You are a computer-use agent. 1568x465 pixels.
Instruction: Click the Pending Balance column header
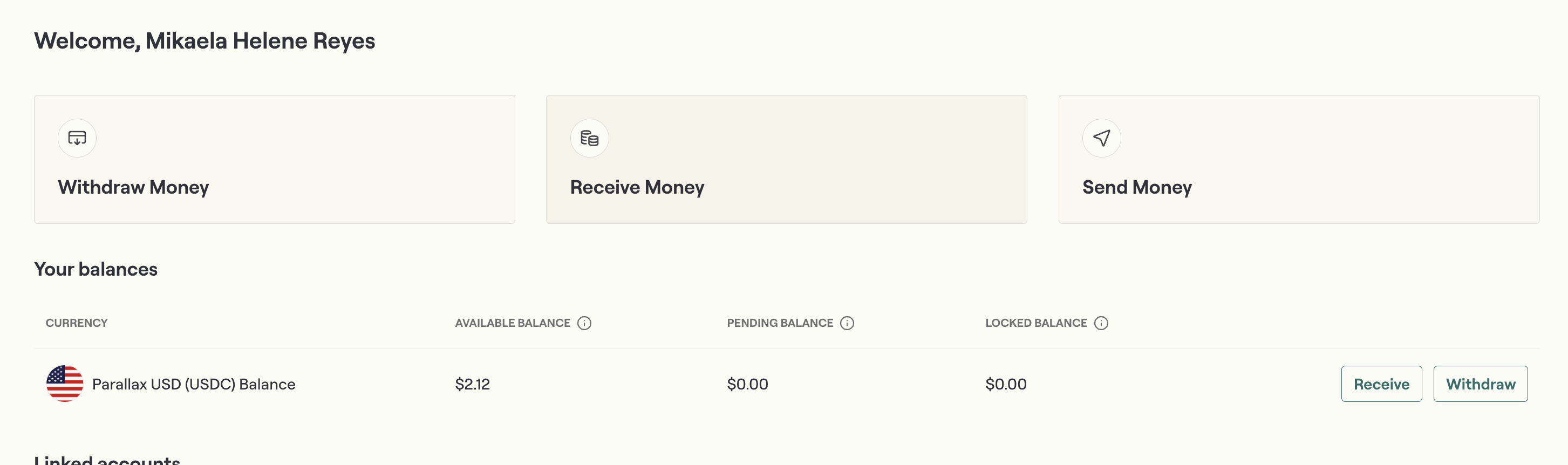(779, 323)
